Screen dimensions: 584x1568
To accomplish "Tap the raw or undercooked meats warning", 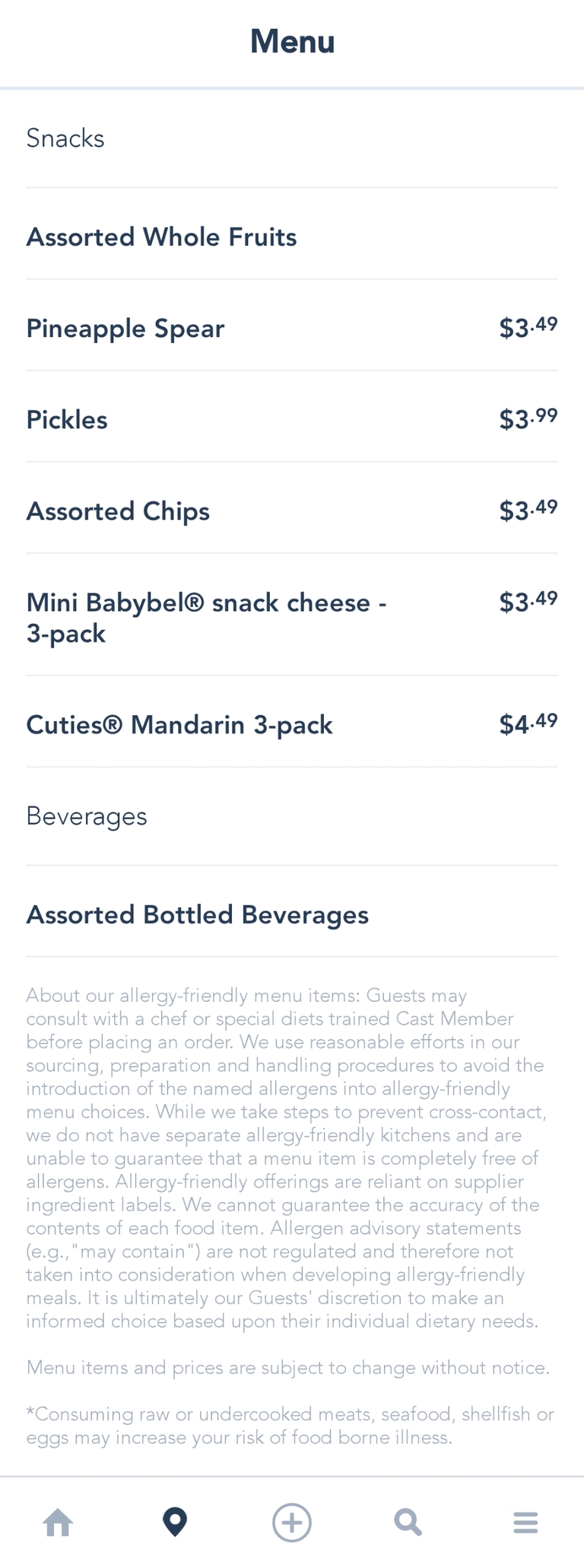I will coord(290,1426).
